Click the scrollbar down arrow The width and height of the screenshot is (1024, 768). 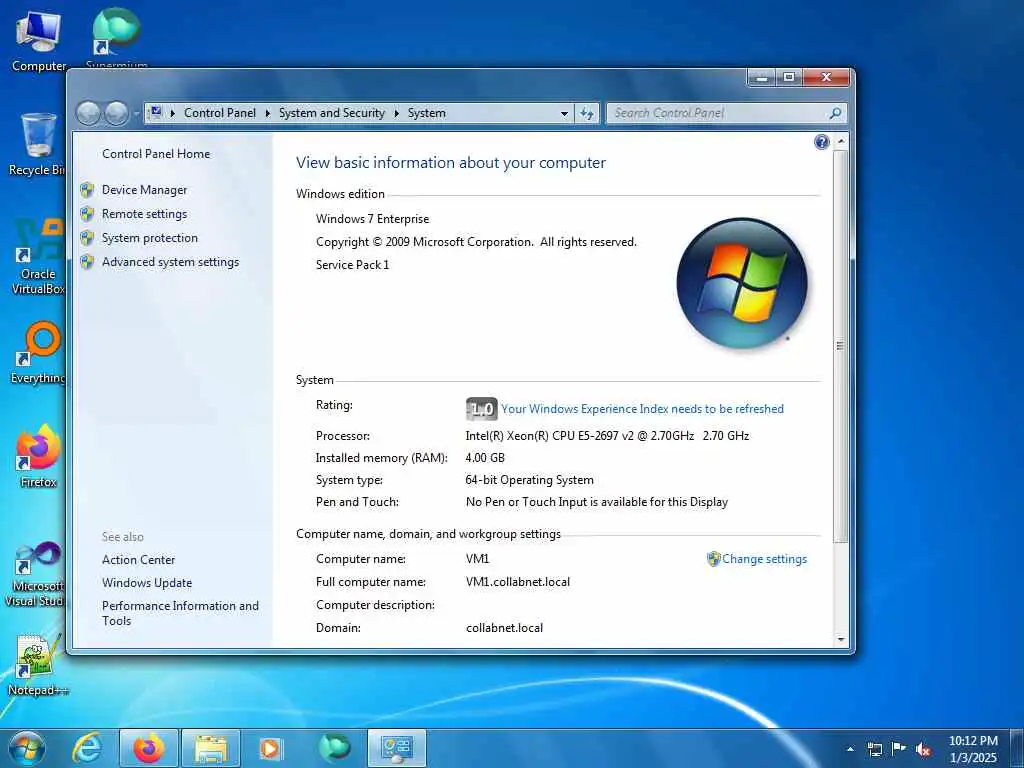[840, 639]
